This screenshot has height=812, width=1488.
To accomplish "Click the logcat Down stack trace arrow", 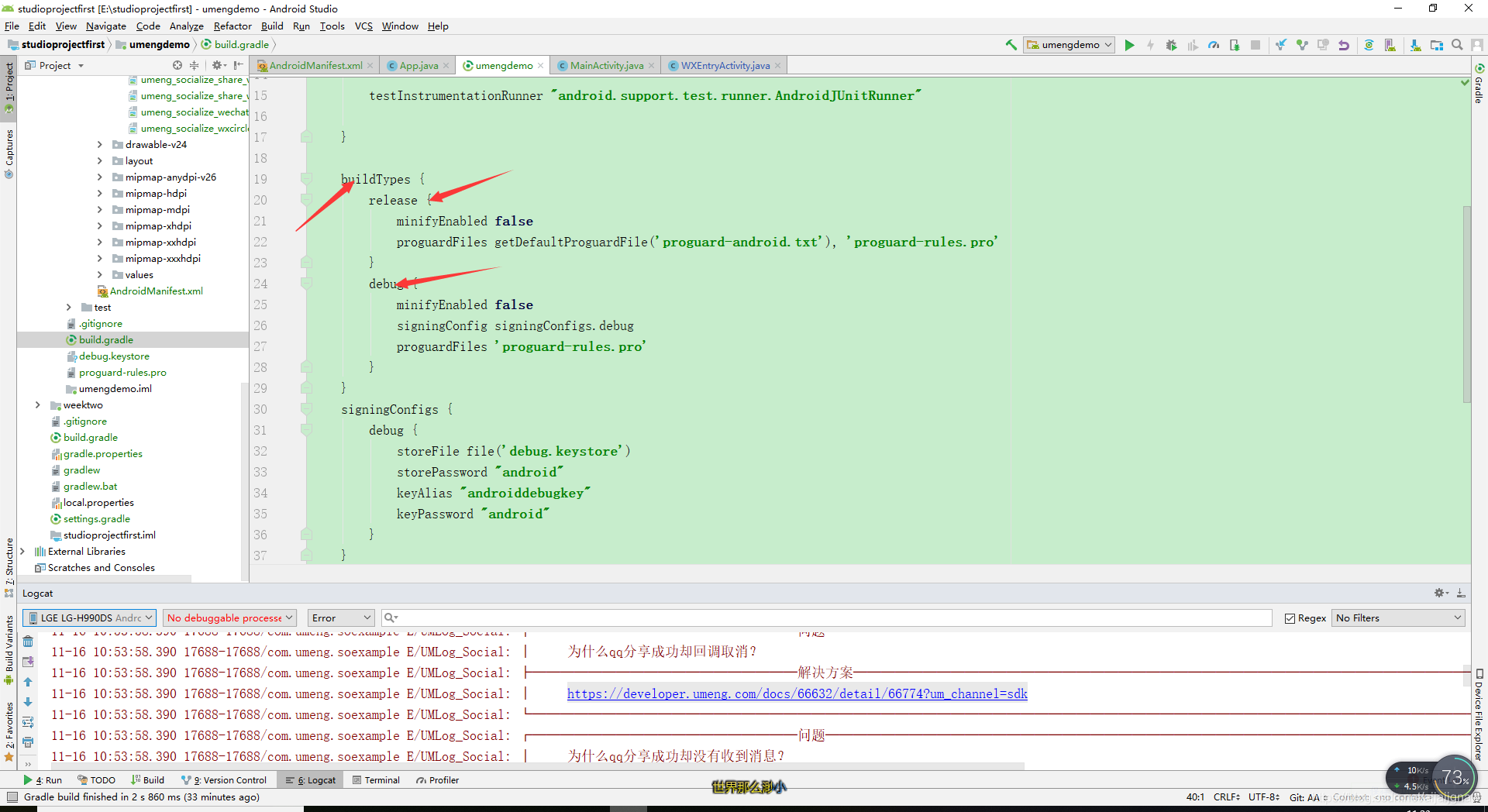I will [28, 702].
